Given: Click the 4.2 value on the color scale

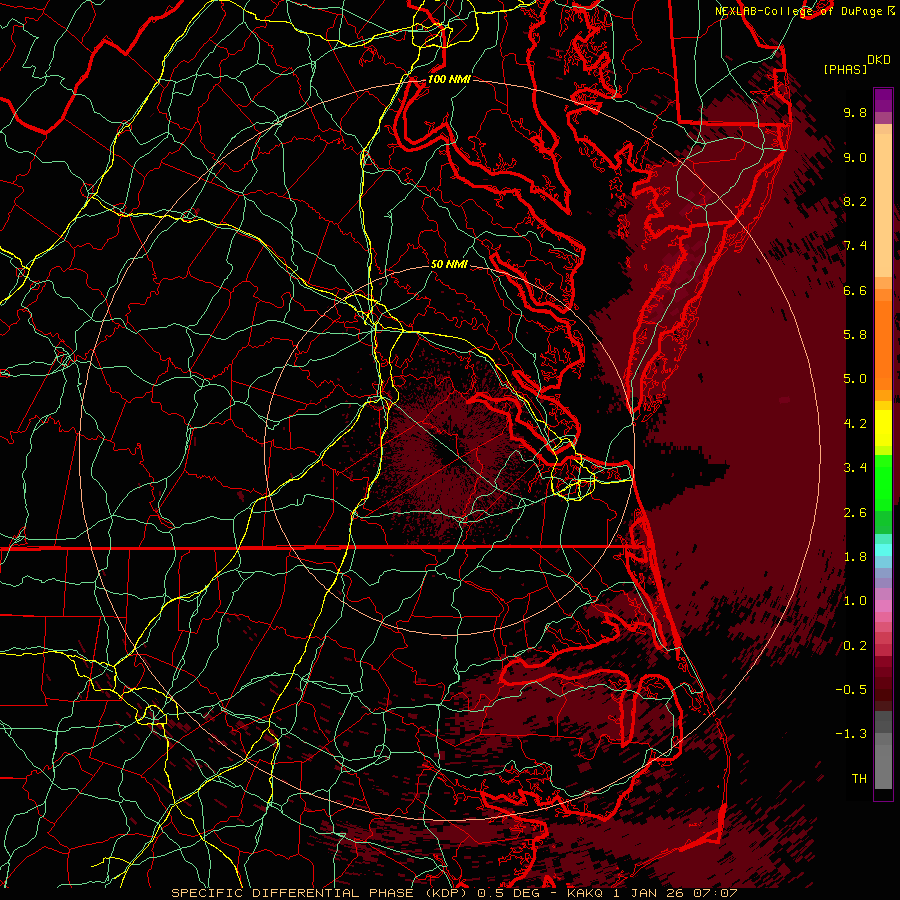Looking at the screenshot, I should pyautogui.click(x=855, y=424).
